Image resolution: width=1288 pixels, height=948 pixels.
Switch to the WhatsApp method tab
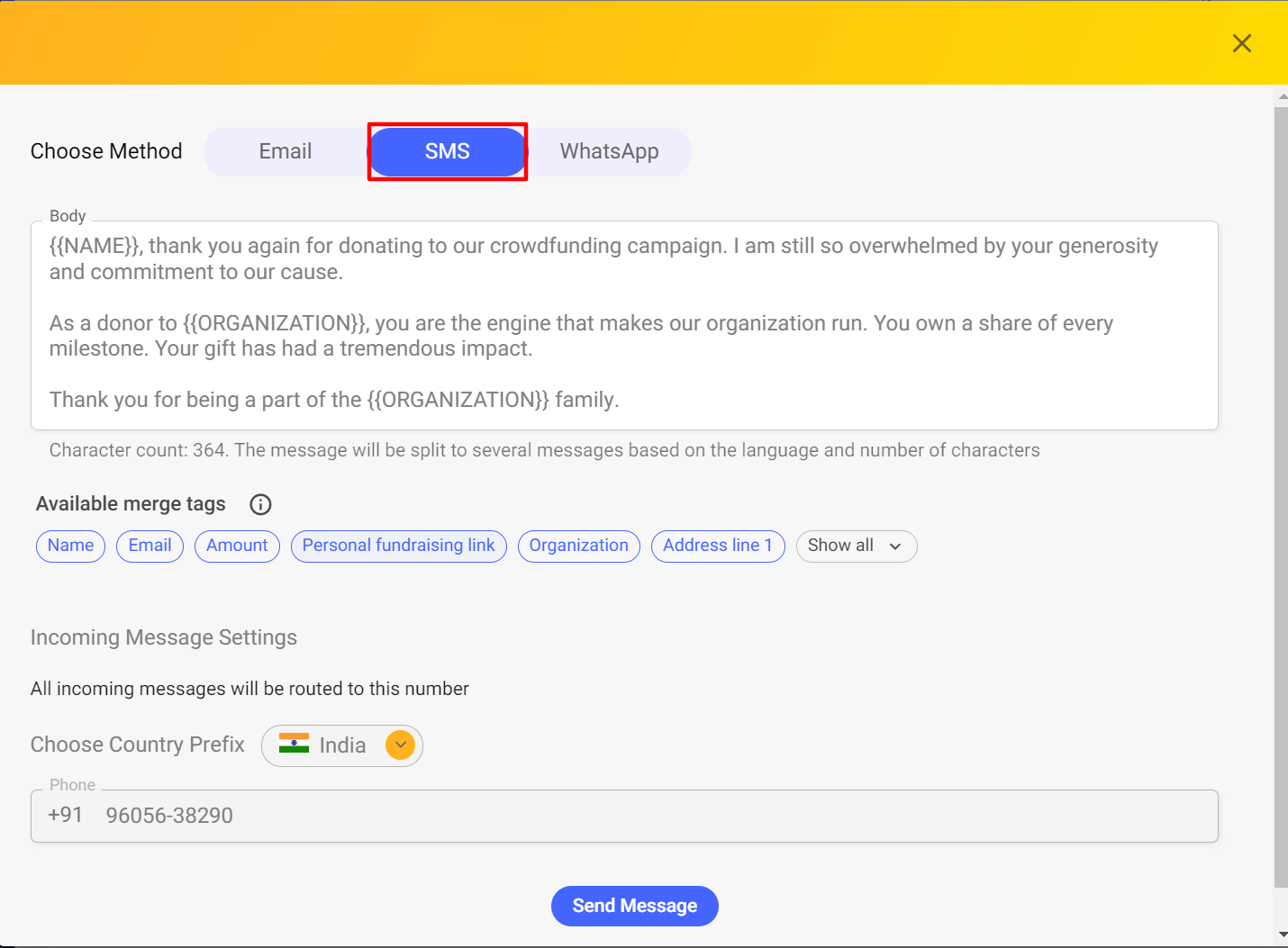pos(610,151)
